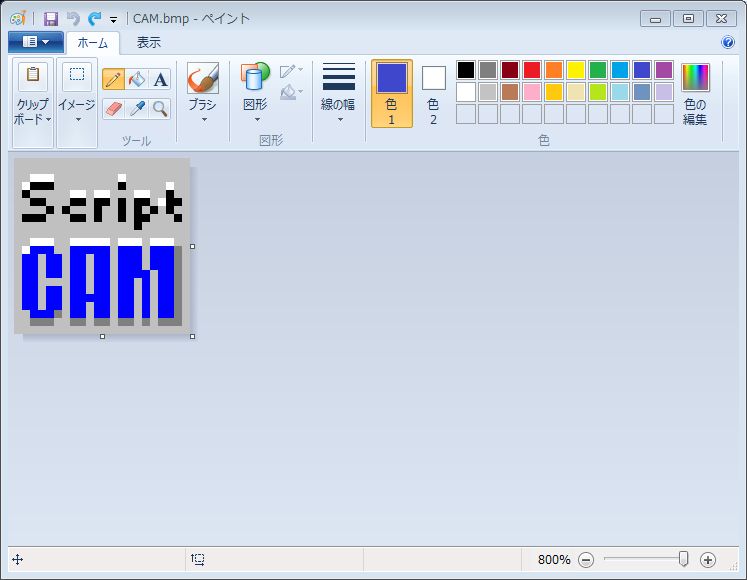Viewport: 747px width, 580px height.
Task: Choose the lime color swatch
Action: pos(598,92)
